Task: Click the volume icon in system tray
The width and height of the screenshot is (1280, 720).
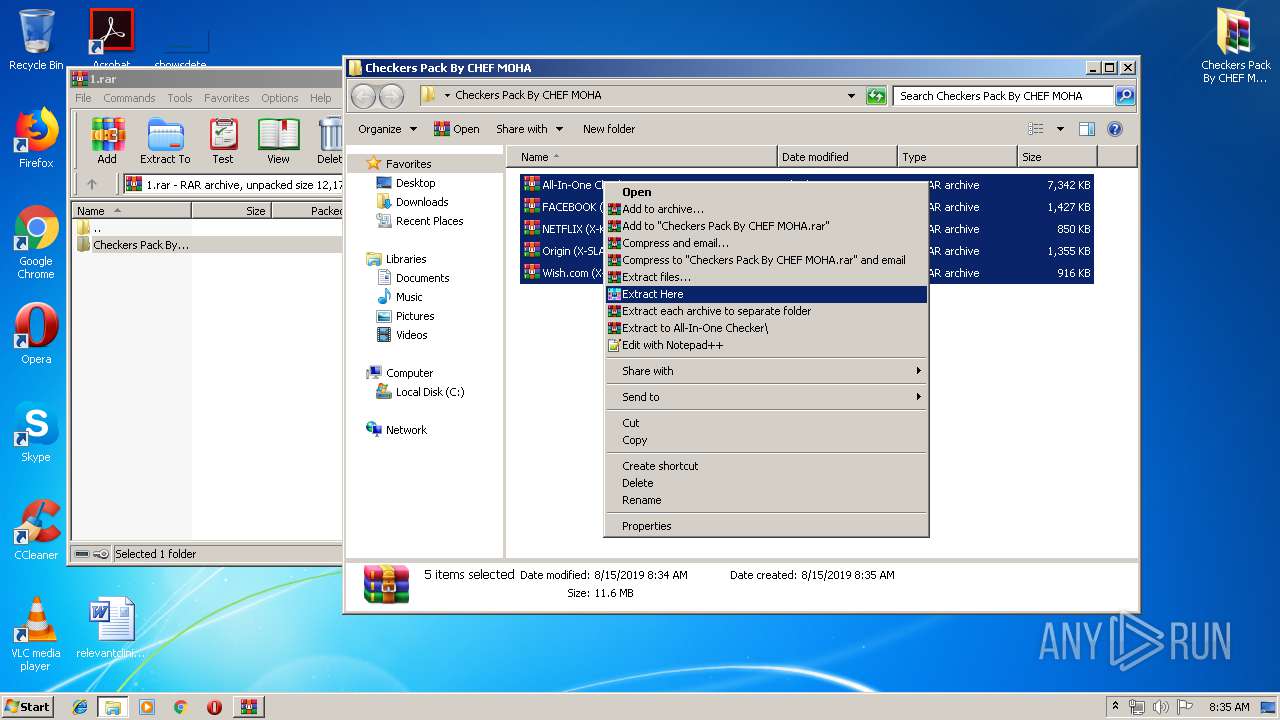Action: [1160, 707]
